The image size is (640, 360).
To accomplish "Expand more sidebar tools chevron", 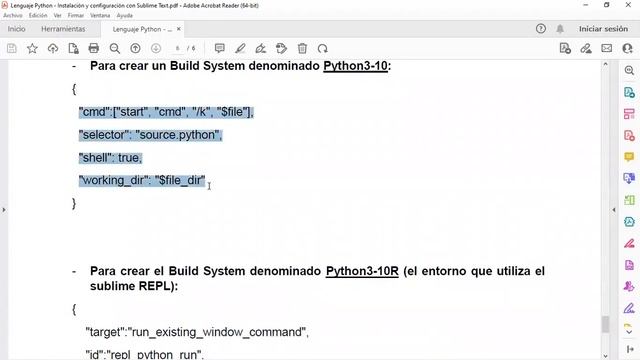I will tap(629, 332).
